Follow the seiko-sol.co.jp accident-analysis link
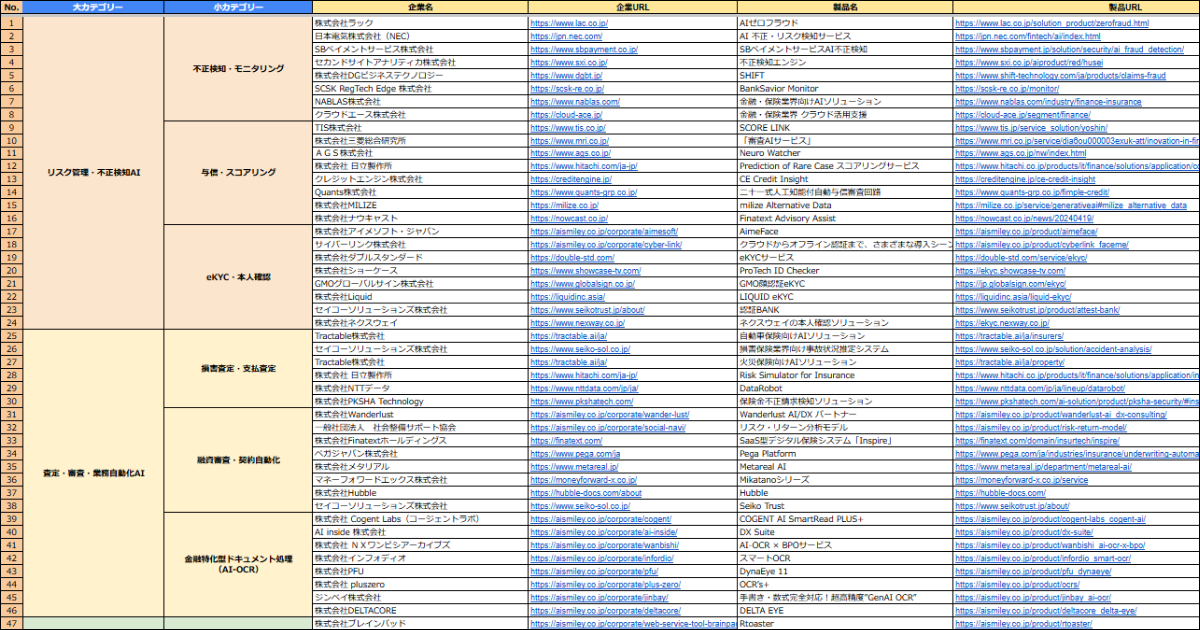The image size is (1200, 630). point(1054,349)
